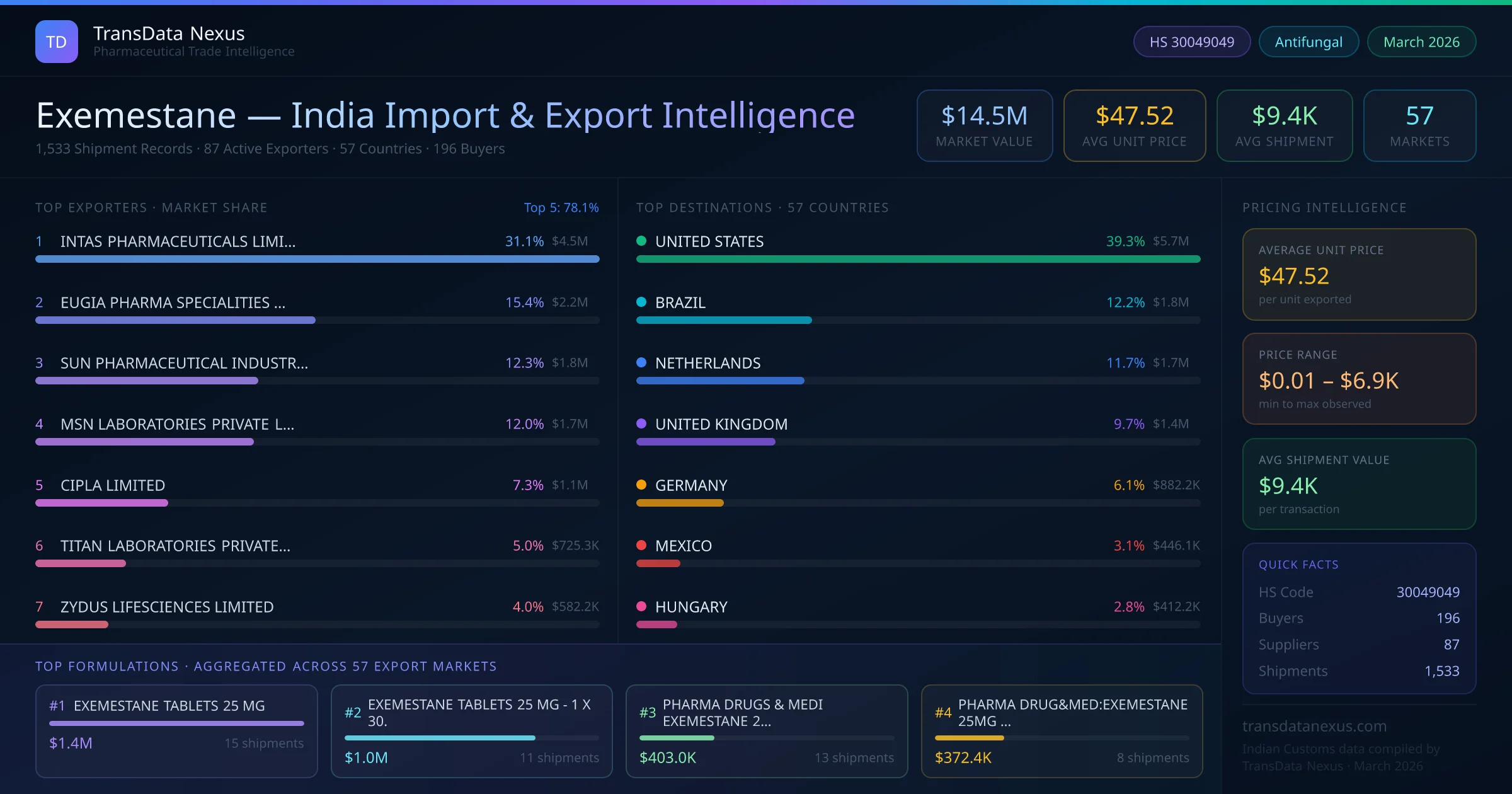Click the purple dot beside United Kingdom
Image resolution: width=1512 pixels, height=794 pixels.
coord(641,423)
